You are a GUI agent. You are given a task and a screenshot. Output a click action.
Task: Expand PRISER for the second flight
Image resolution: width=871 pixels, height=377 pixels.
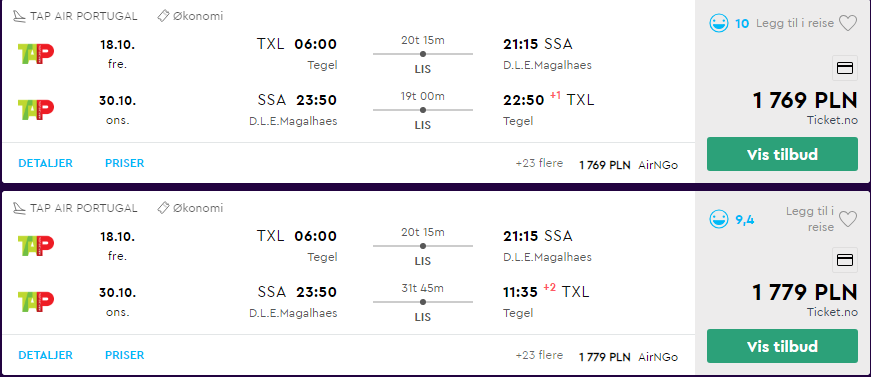[x=124, y=355]
